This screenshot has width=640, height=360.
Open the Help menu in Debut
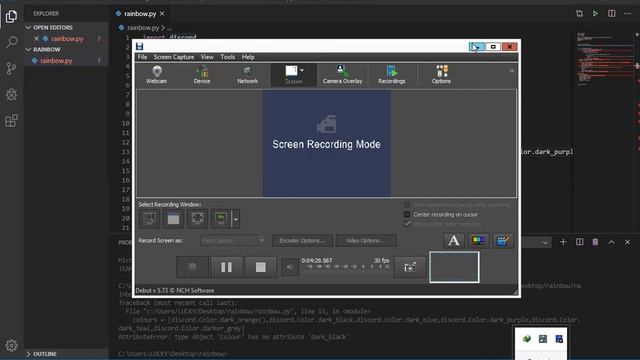point(248,57)
